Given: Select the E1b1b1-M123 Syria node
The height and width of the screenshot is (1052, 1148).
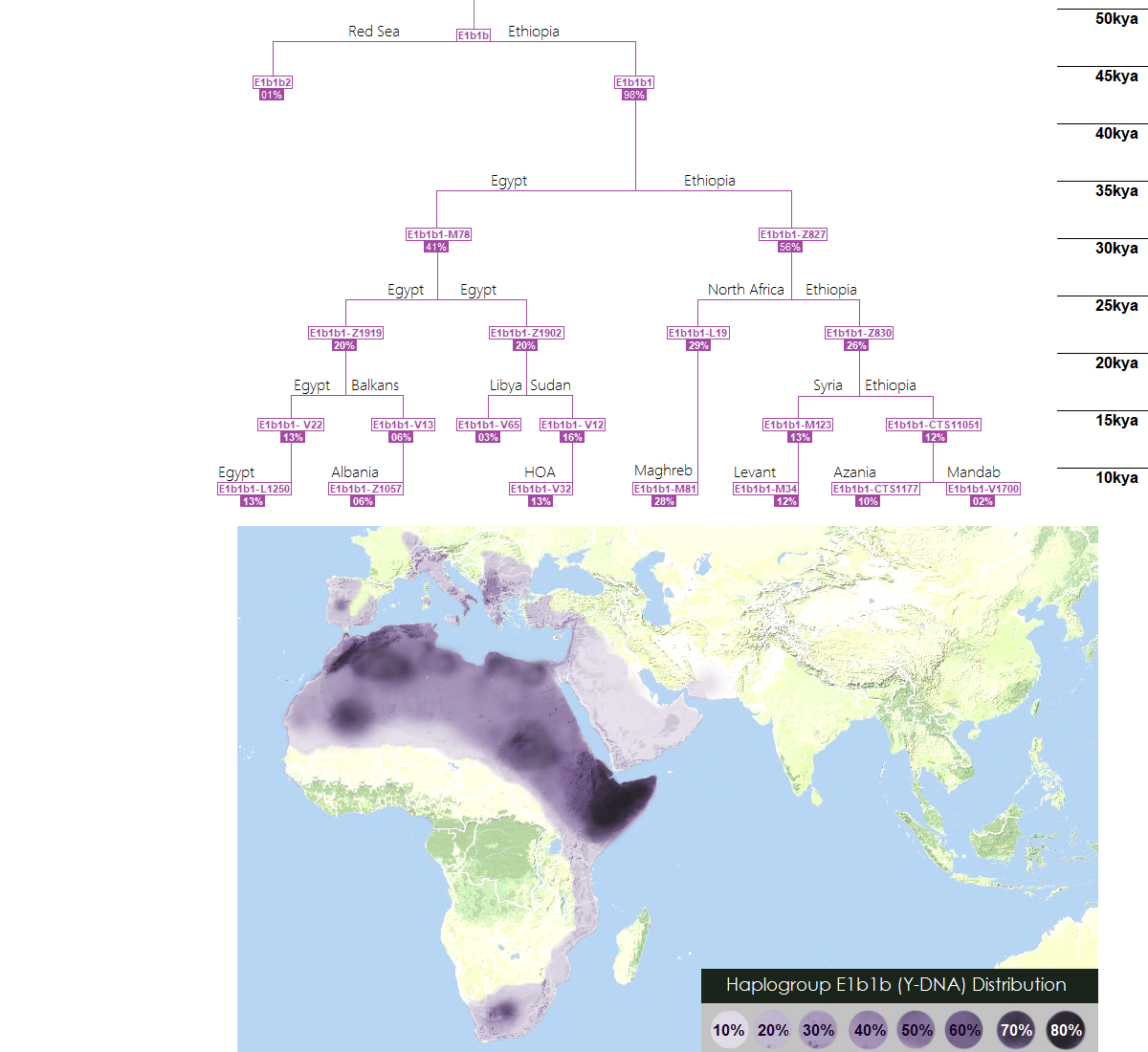Looking at the screenshot, I should coord(798,425).
